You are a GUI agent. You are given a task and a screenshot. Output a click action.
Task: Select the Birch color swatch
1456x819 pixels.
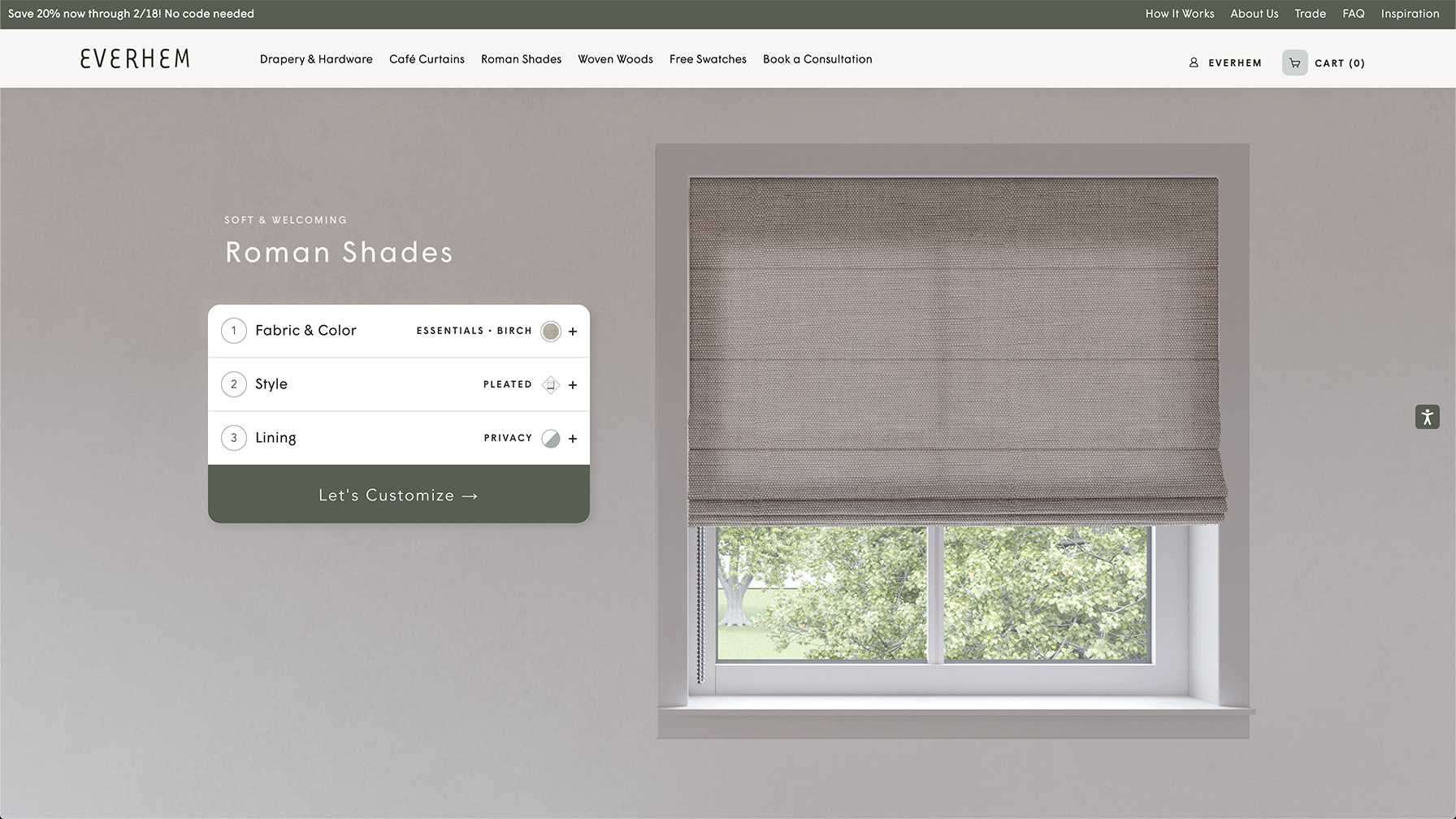[x=551, y=331]
